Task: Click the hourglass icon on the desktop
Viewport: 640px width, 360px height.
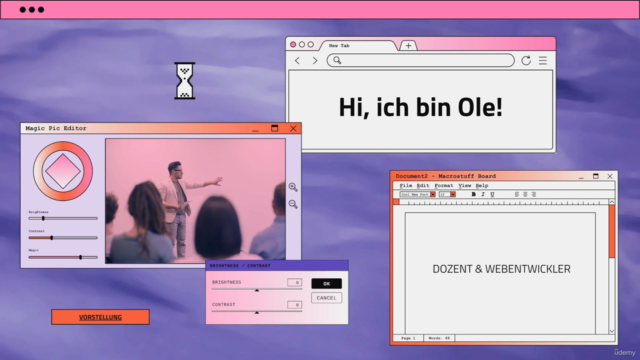Action: pyautogui.click(x=185, y=81)
